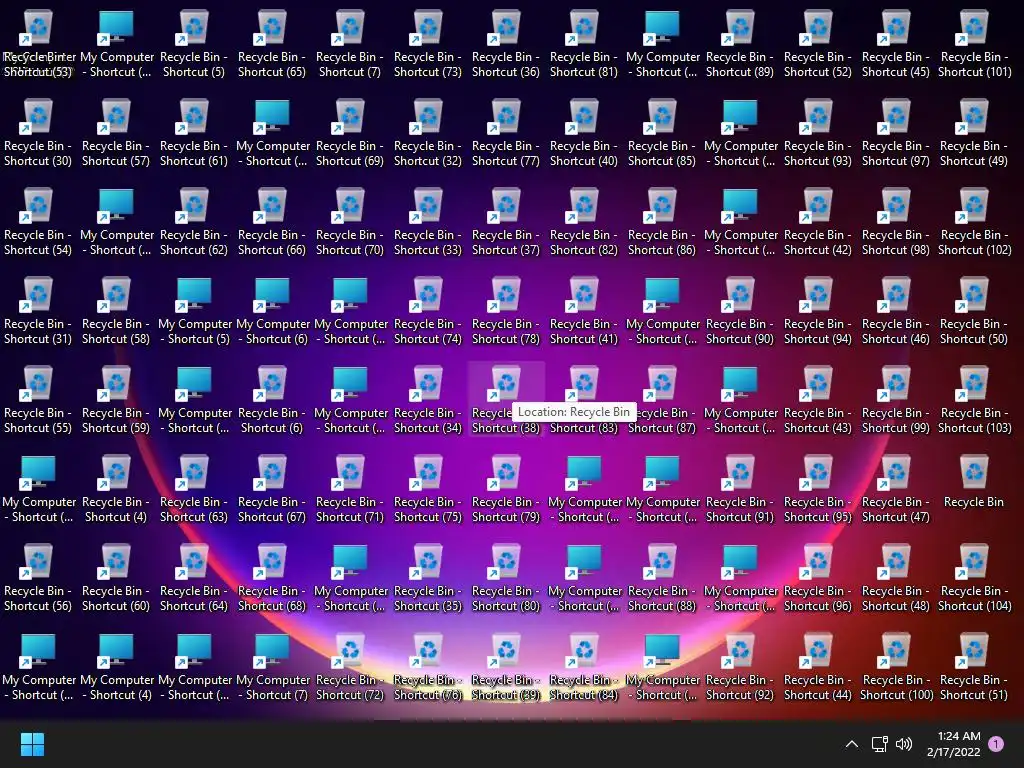Choose Recycle Bin - Shortcut (102)
The height and width of the screenshot is (768, 1024).
[974, 222]
